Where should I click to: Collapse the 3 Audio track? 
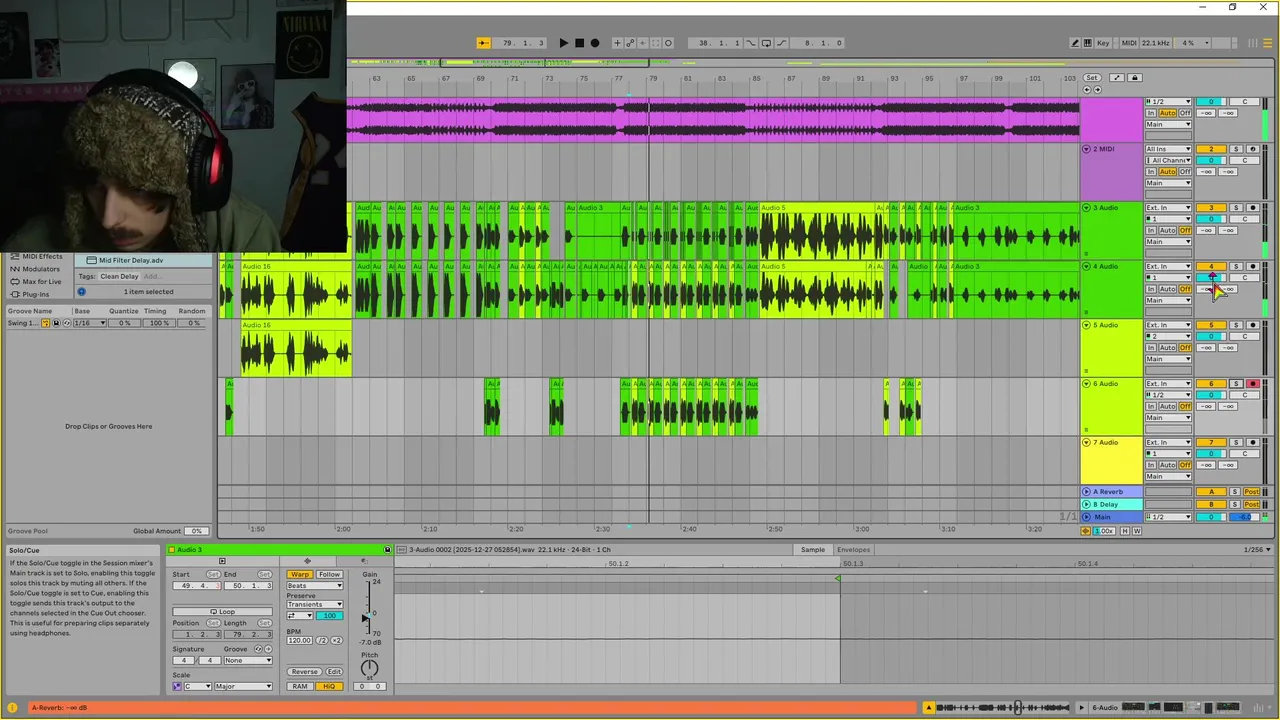coord(1087,208)
